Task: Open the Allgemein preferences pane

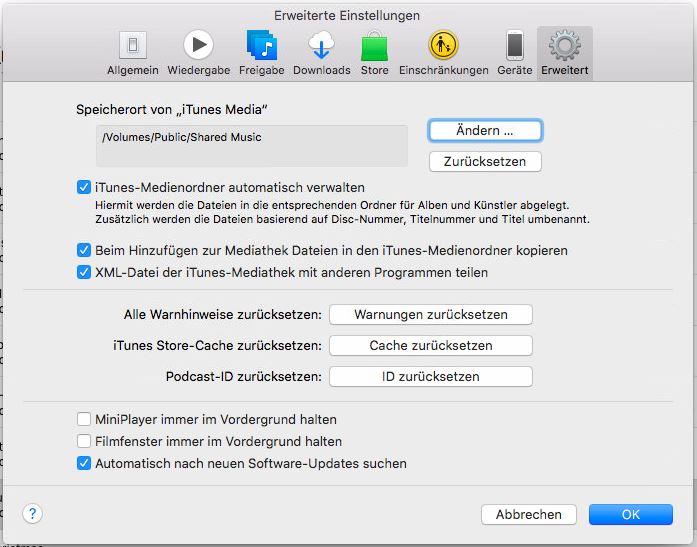Action: [132, 53]
